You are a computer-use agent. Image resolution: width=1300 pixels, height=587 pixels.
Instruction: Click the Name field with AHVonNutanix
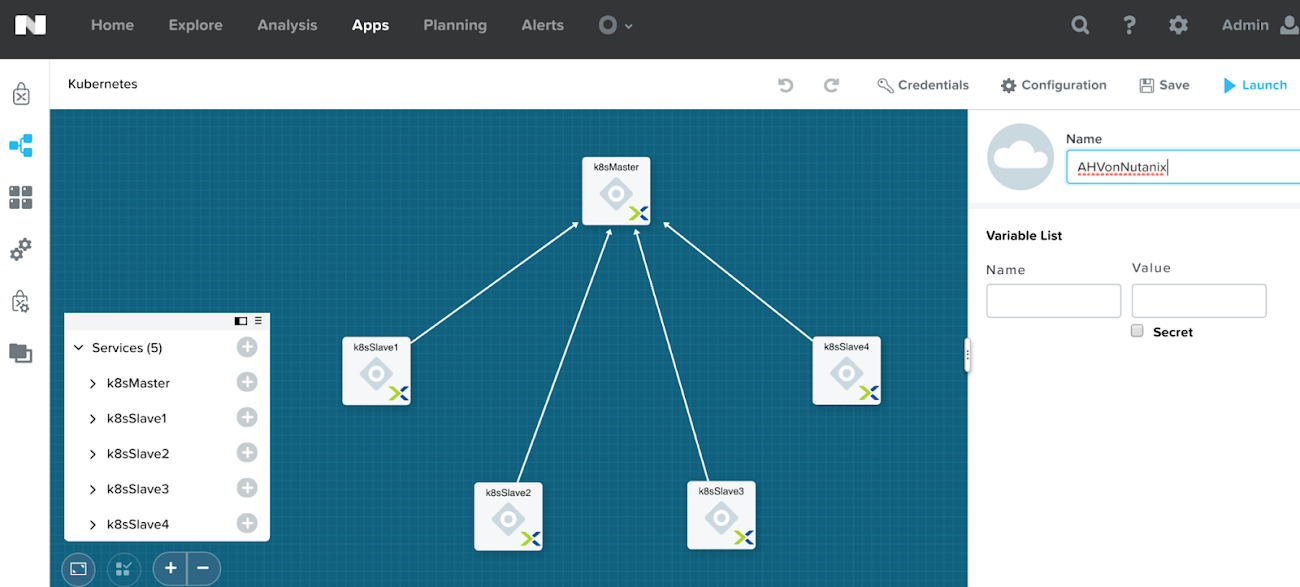tap(1183, 167)
